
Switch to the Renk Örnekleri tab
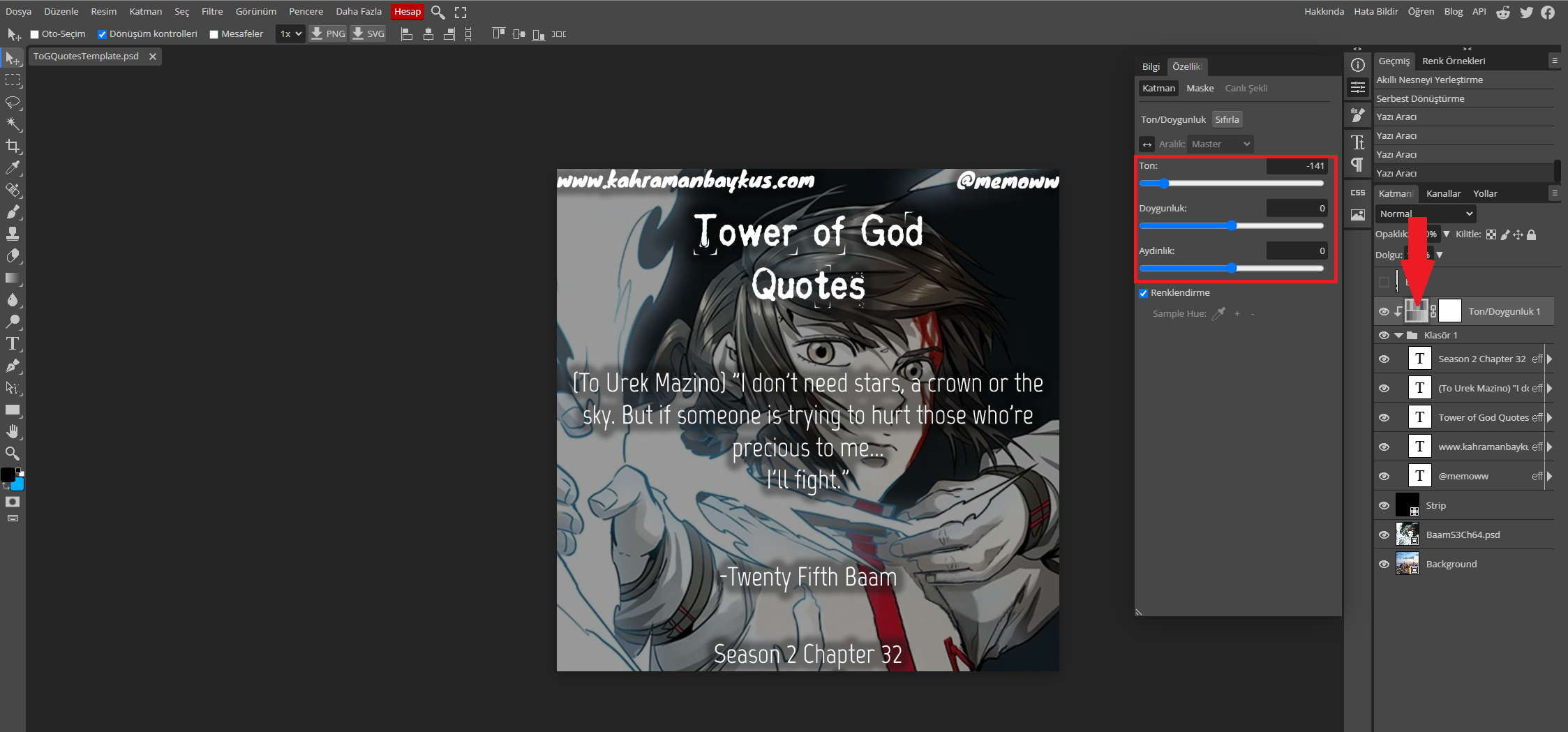1454,61
